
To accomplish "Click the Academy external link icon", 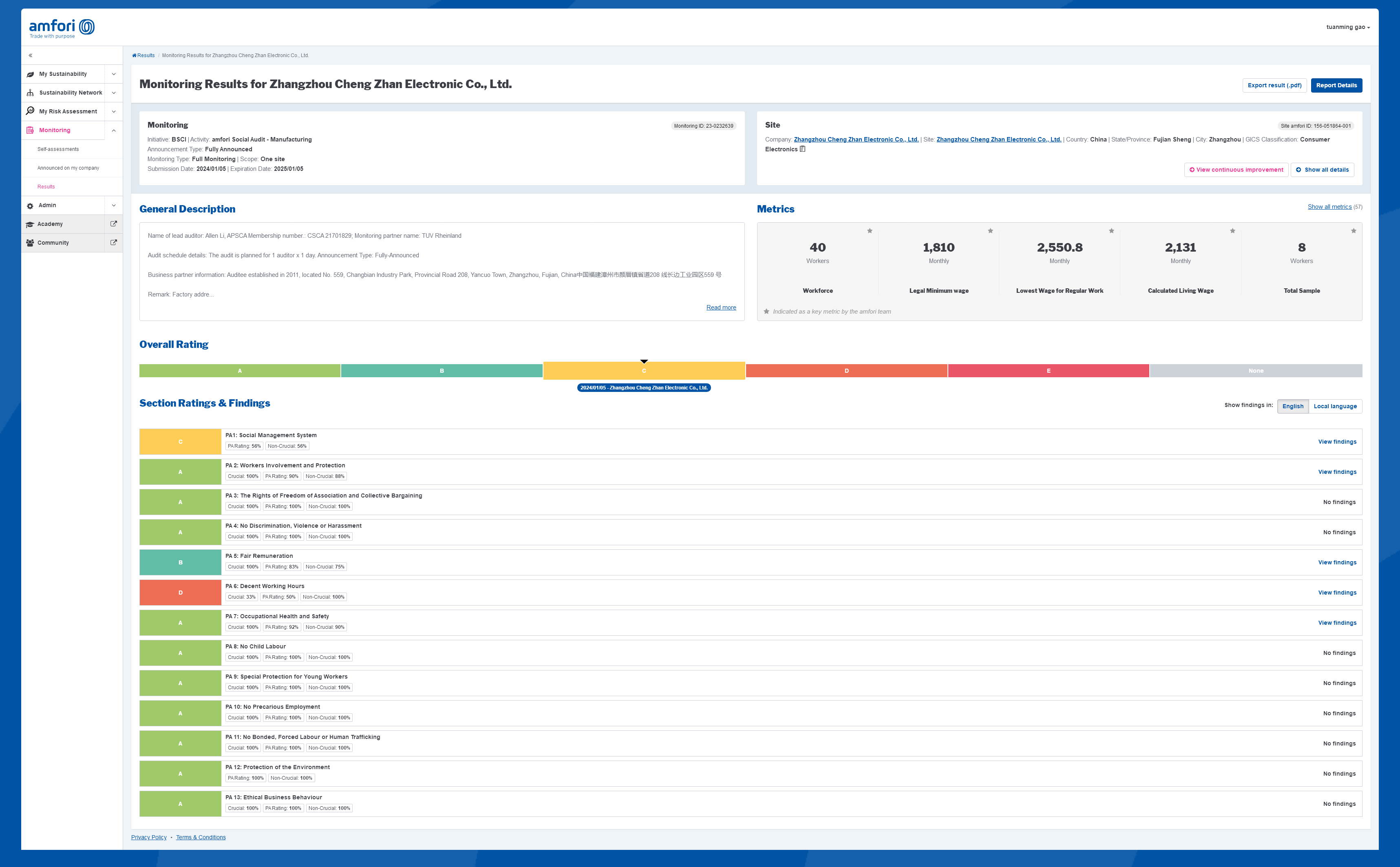I will pos(113,223).
